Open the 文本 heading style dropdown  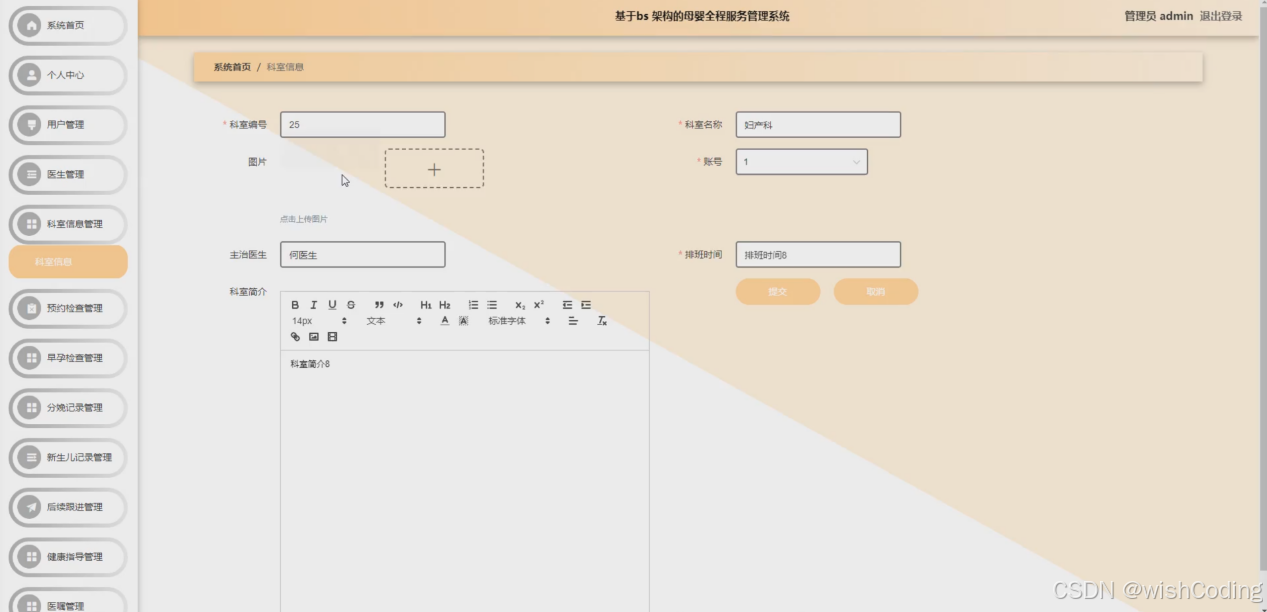(393, 321)
